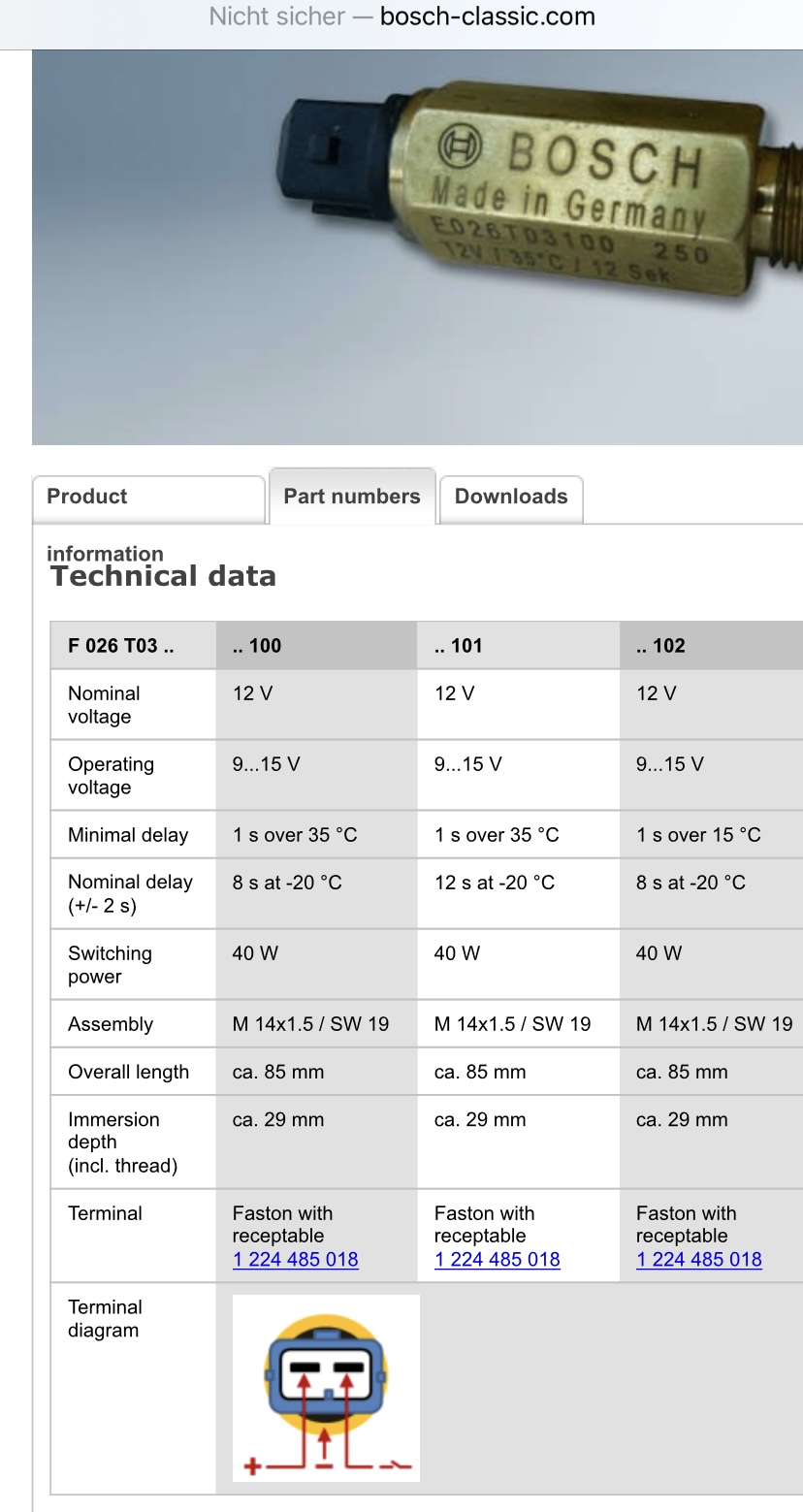Select '8 s at -20 °C' in column 100
Viewport: 803px width, 1512px height.
pos(287,883)
